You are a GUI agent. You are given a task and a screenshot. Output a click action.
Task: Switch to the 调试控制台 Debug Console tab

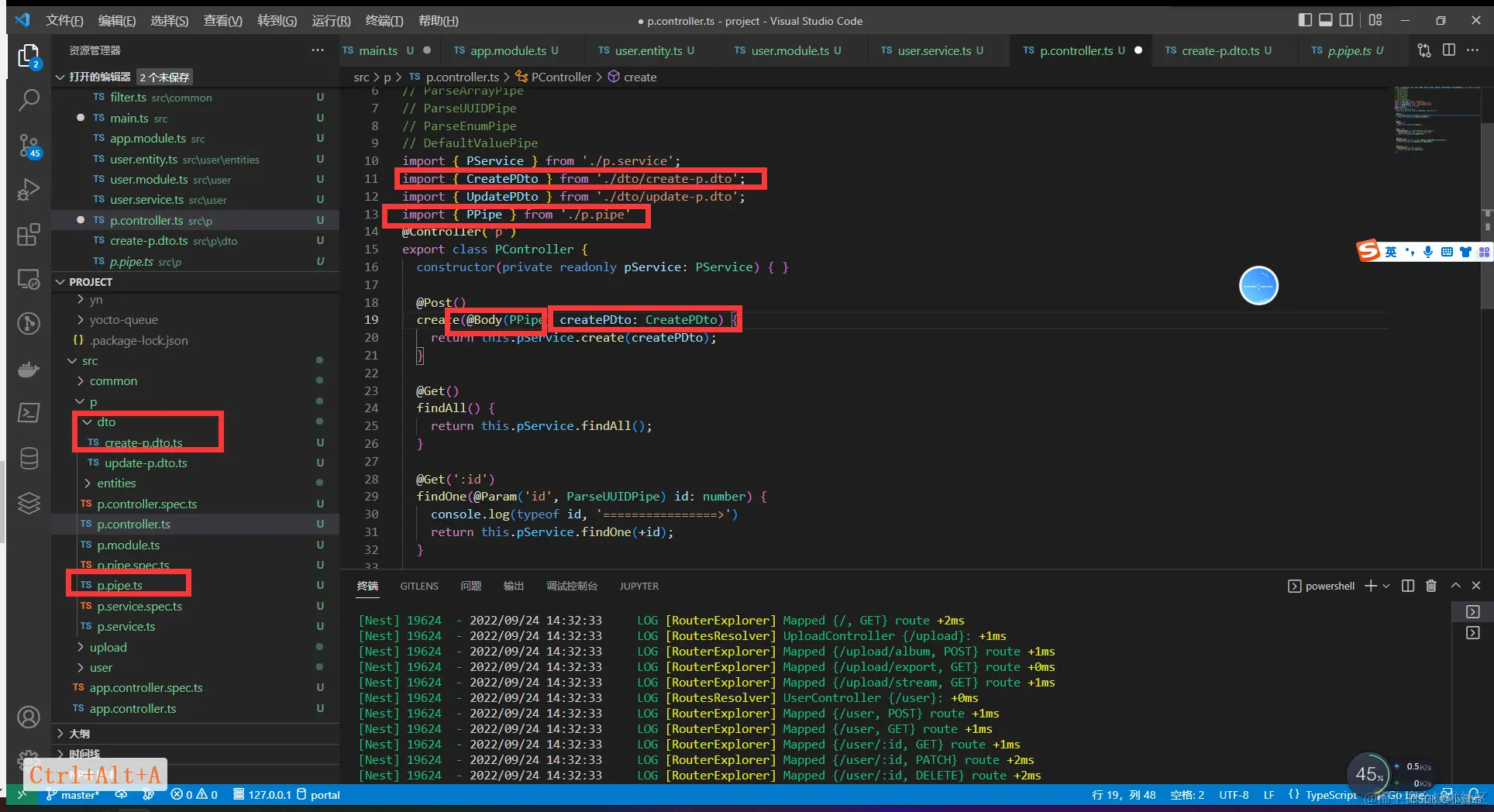pos(572,587)
